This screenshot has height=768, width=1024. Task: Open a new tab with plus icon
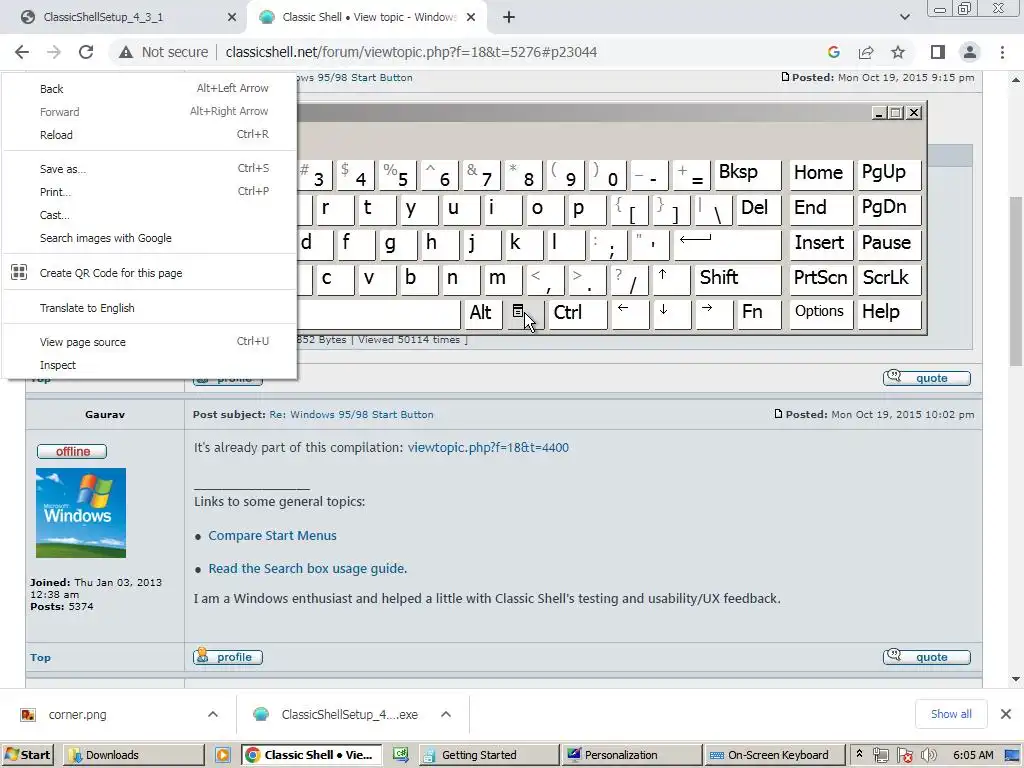509,18
